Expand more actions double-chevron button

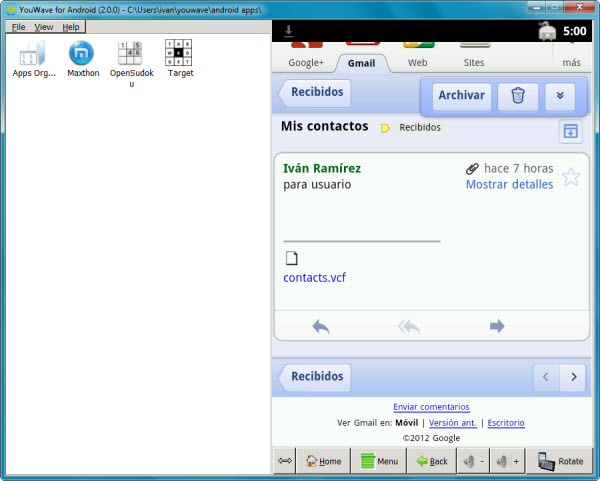(559, 96)
